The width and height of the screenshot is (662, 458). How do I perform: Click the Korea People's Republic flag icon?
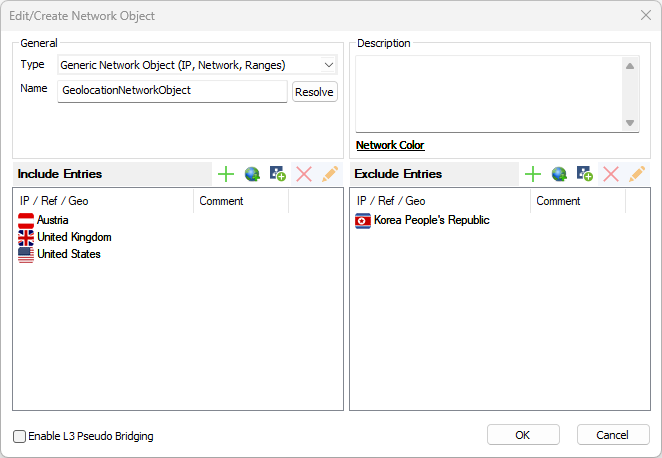[363, 220]
